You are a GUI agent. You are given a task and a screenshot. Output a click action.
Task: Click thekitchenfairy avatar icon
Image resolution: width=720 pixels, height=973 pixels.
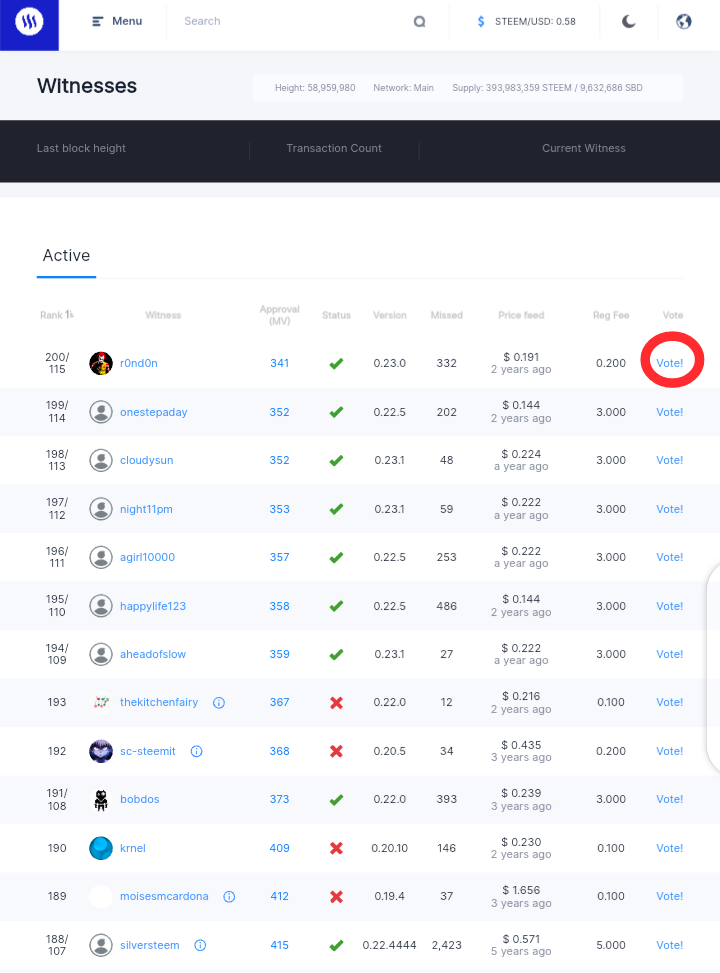click(x=101, y=702)
